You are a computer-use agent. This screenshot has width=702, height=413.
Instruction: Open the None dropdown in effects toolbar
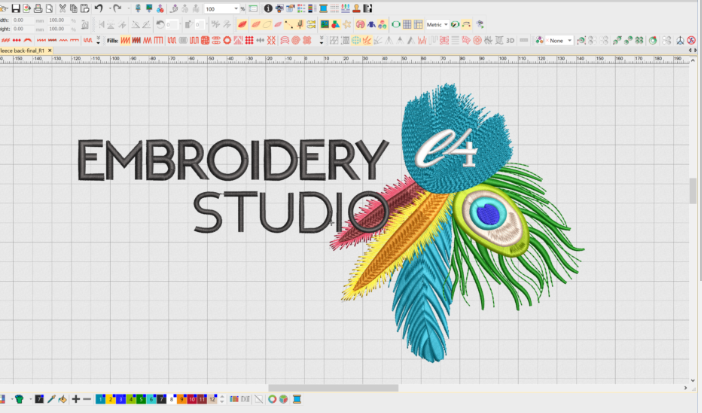pyautogui.click(x=559, y=41)
